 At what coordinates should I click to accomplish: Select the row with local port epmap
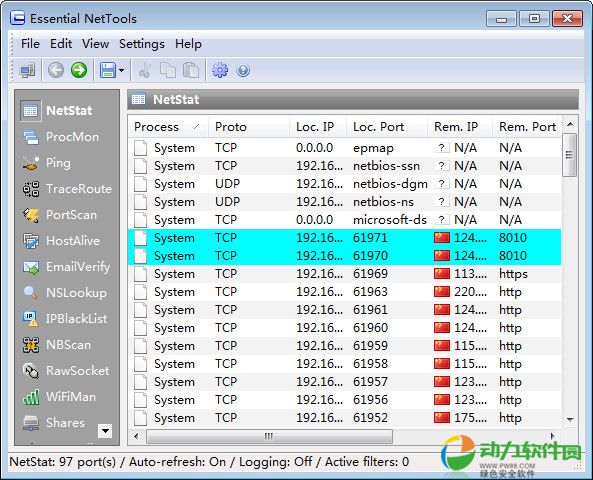coord(345,148)
